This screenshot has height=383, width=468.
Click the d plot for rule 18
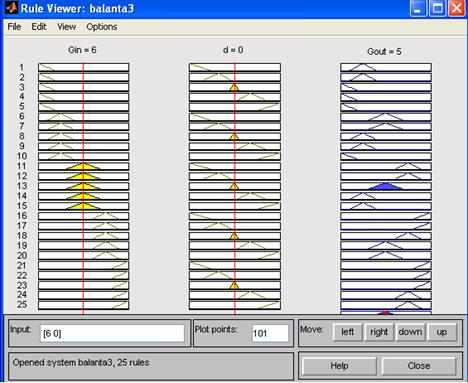coord(235,236)
